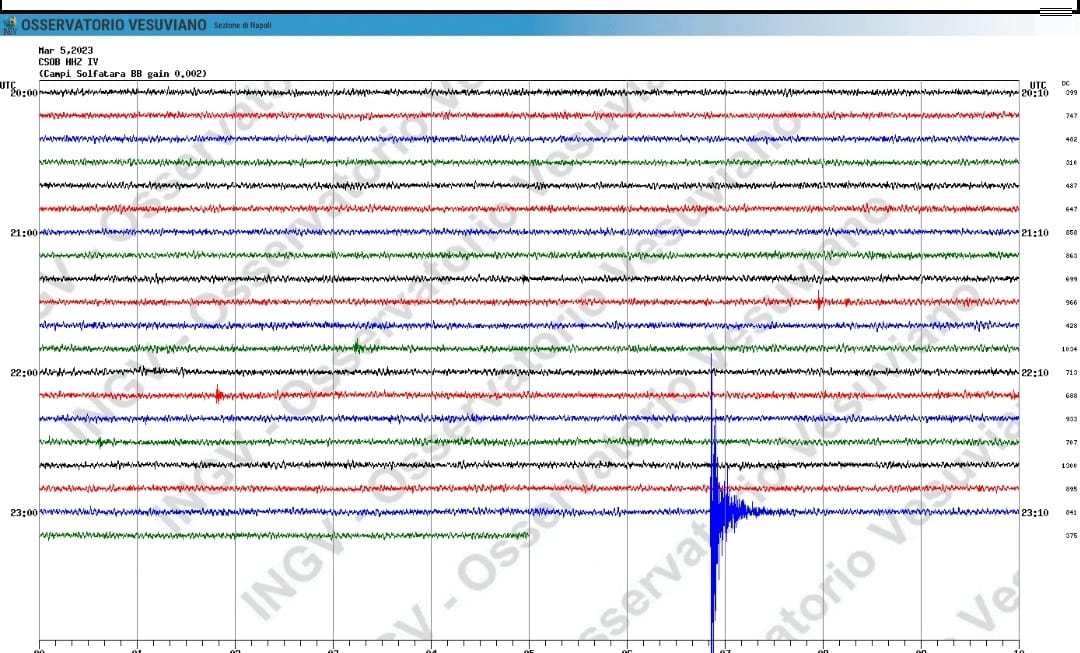
Task: Click the 20:10 time label on right
Action: pyautogui.click(x=1035, y=93)
